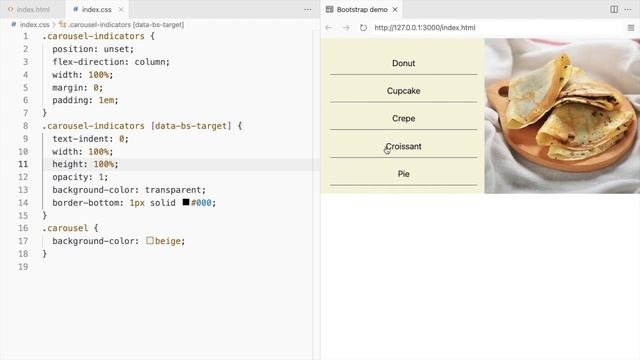Click line number 11 in gutter
The image size is (640, 360).
(23, 164)
